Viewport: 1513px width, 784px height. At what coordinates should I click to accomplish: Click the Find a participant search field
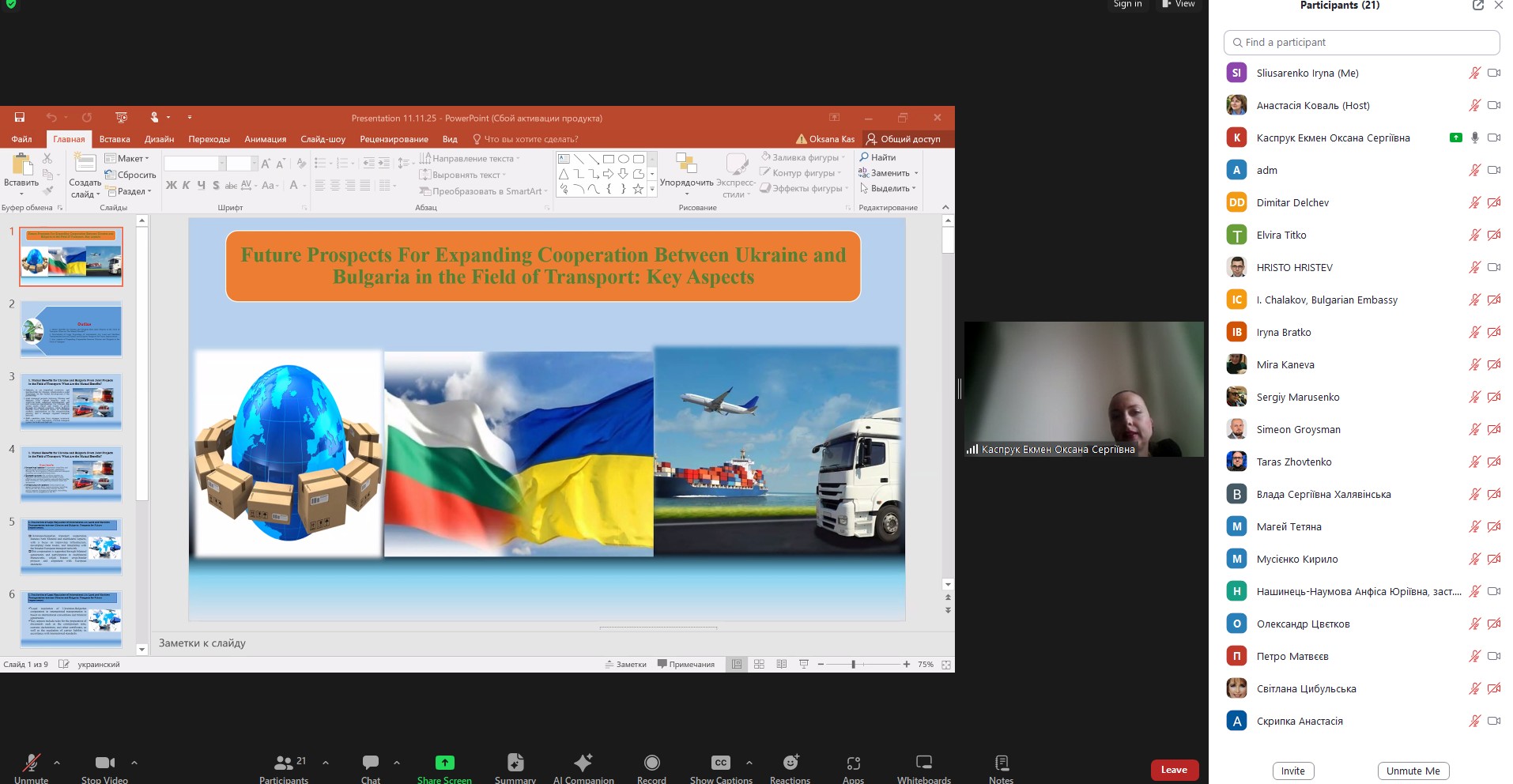[x=1361, y=43]
